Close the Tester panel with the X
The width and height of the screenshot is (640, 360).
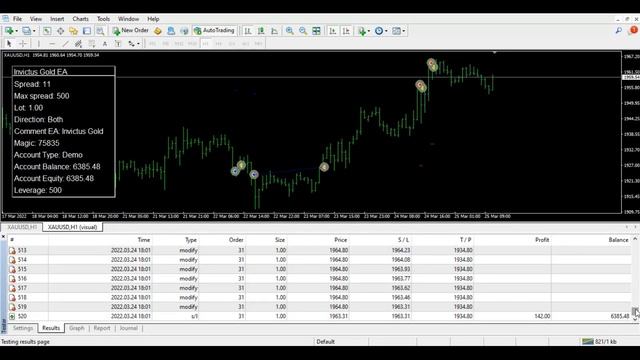[3, 236]
